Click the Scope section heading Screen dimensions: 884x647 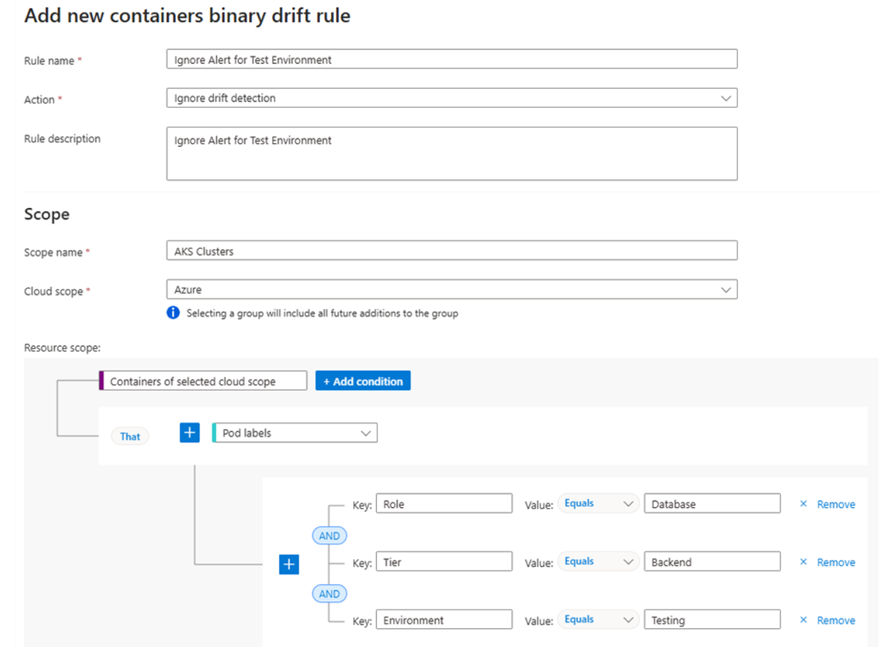tap(47, 214)
